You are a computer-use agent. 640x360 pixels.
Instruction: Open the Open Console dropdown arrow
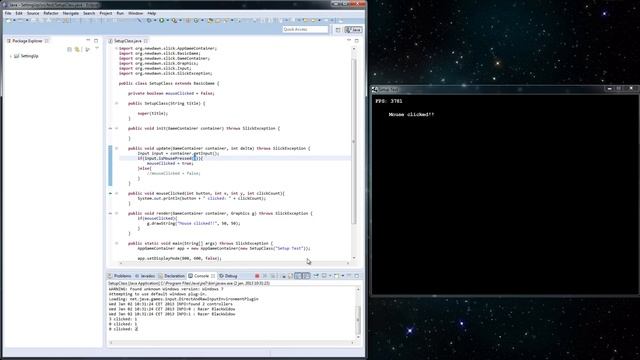[343, 276]
